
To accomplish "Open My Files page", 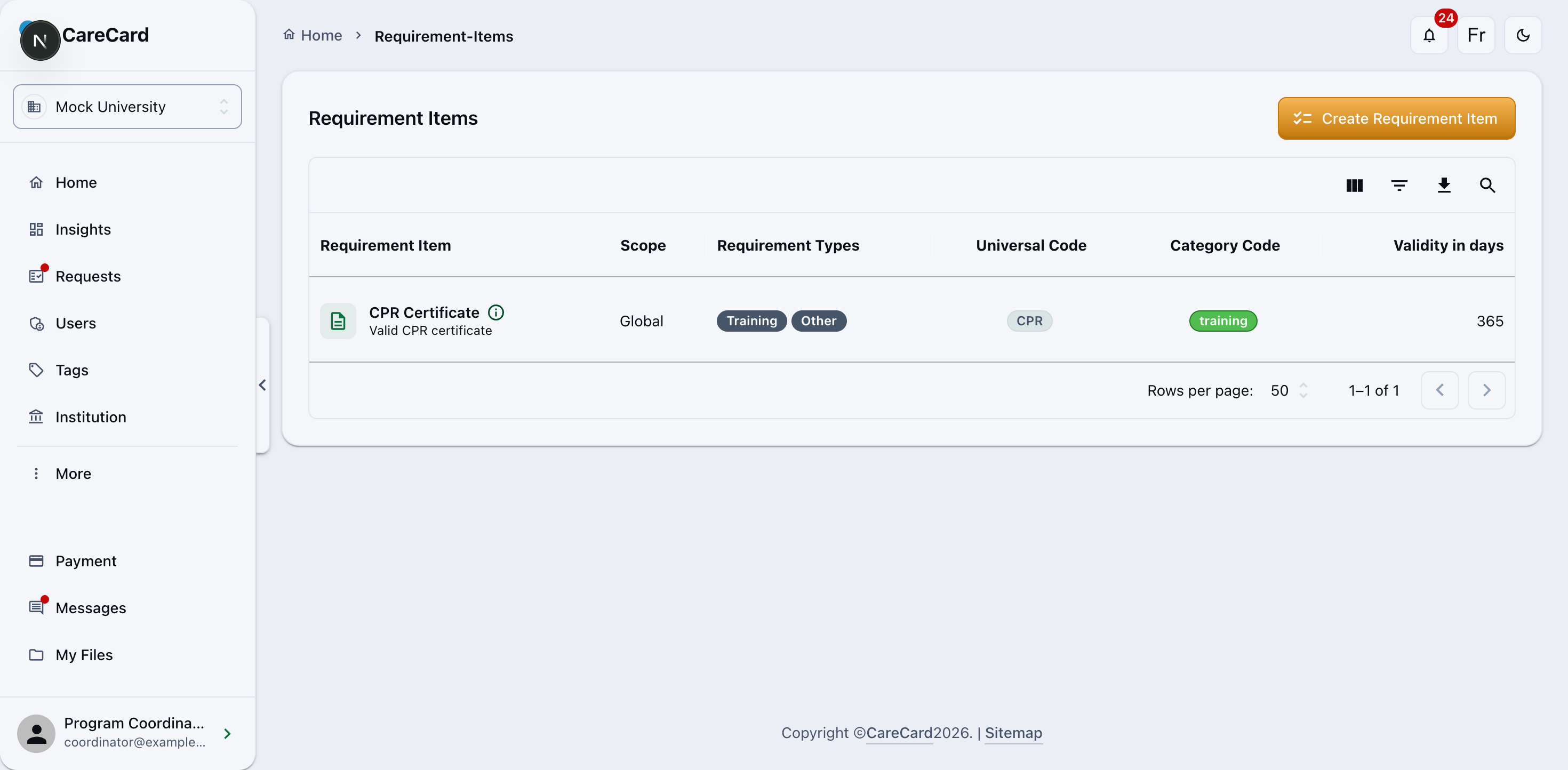I will (x=127, y=655).
